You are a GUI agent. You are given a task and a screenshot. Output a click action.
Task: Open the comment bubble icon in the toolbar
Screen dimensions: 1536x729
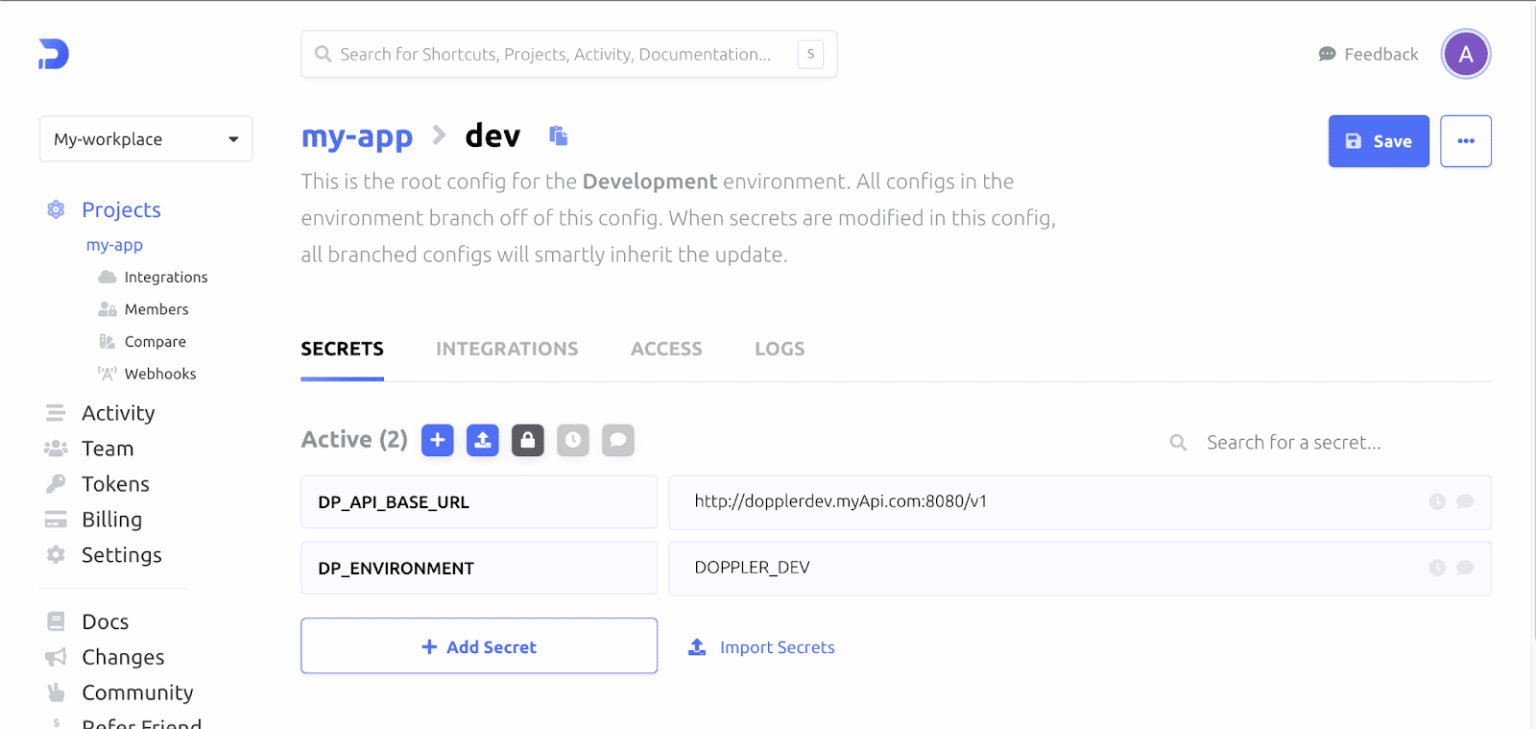[617, 440]
